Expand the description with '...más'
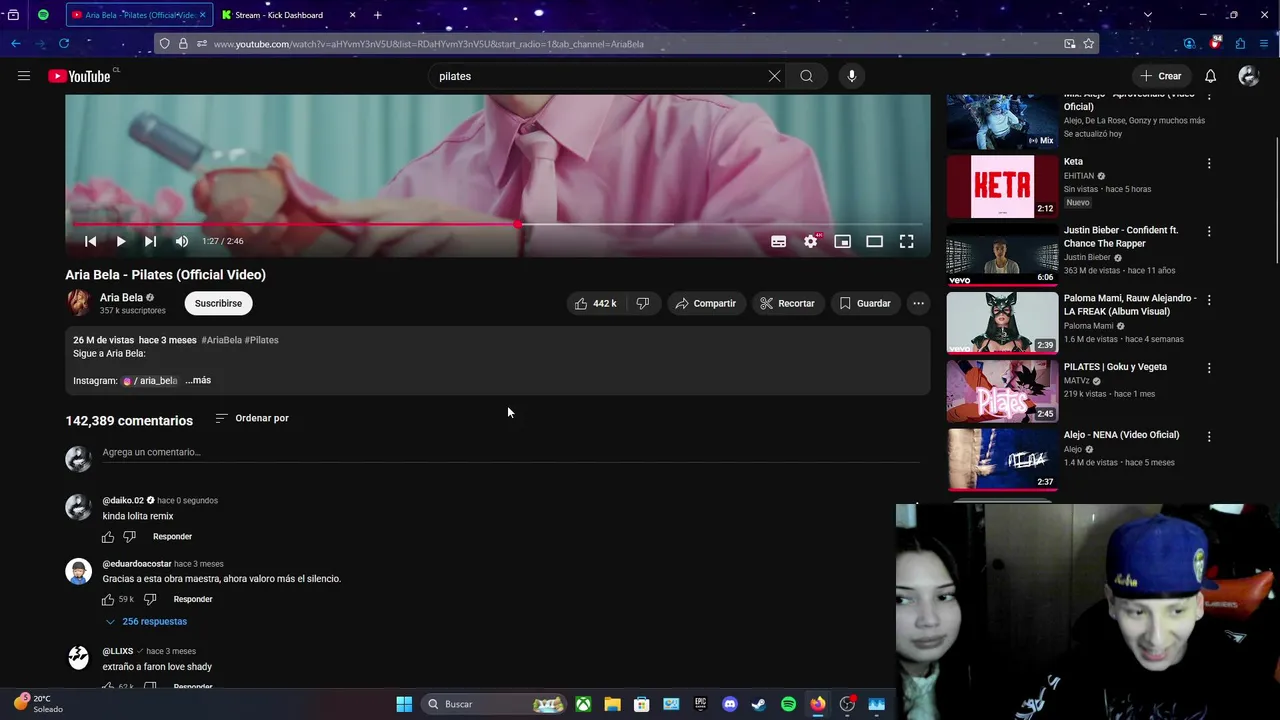Viewport: 1280px width, 720px height. (198, 380)
